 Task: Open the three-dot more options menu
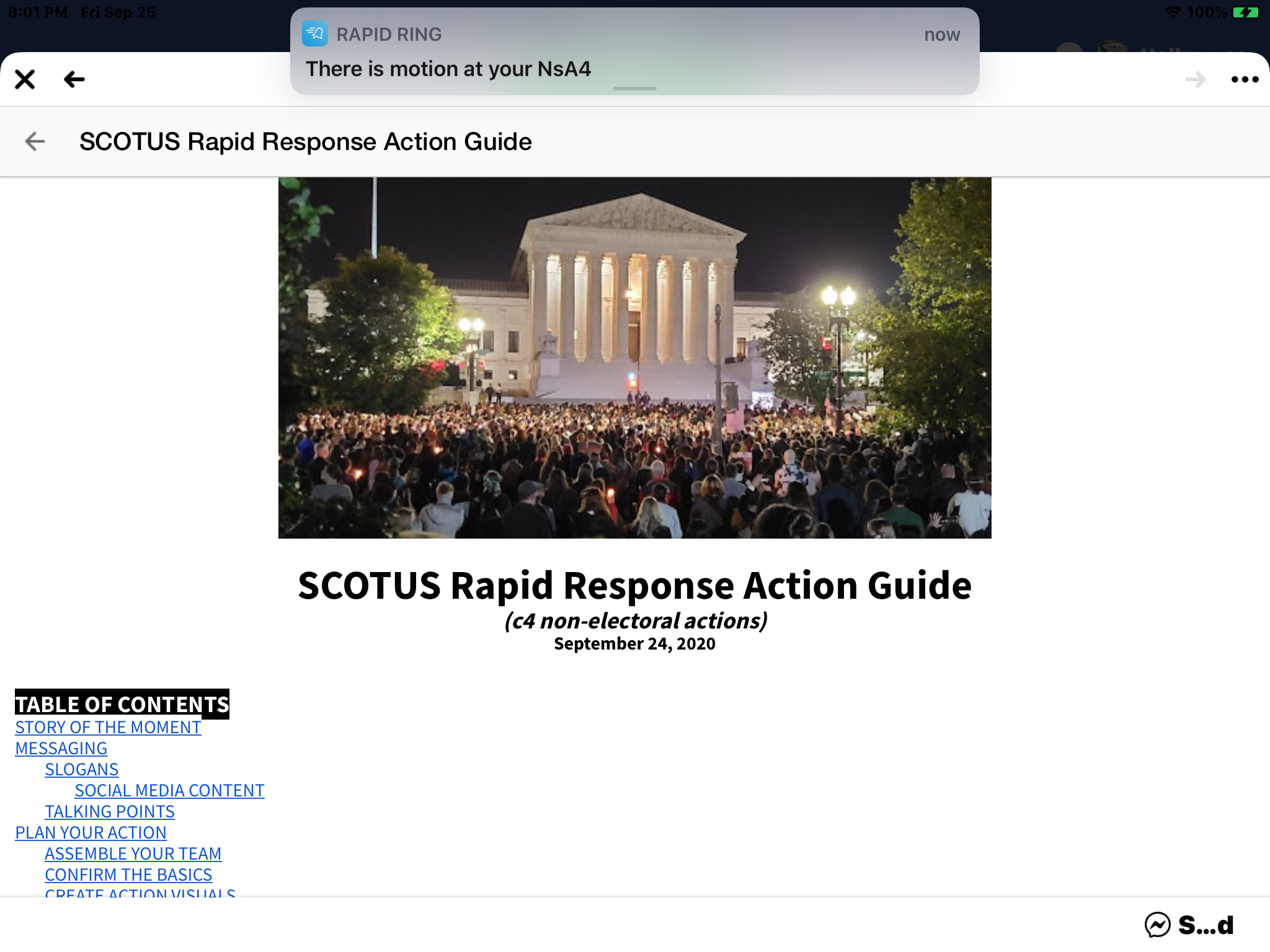(1245, 79)
